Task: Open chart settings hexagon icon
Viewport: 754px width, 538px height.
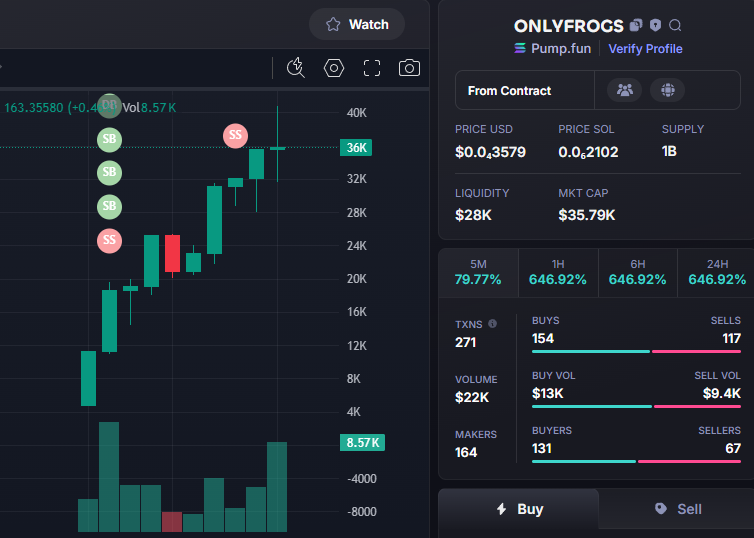Action: coord(334,68)
